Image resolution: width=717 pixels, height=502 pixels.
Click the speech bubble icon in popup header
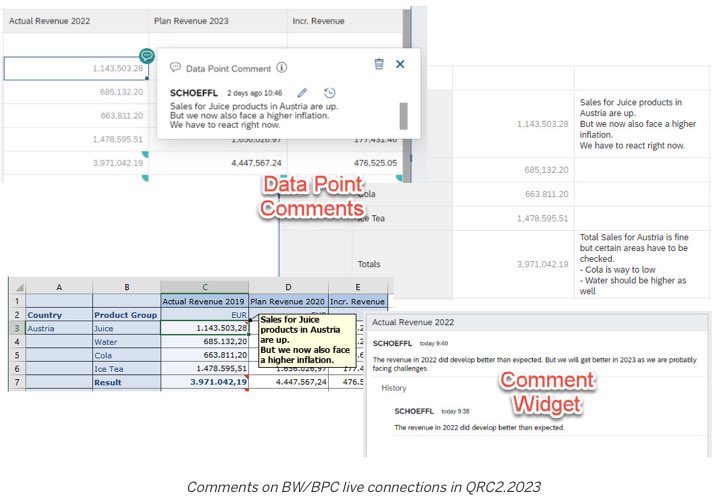175,67
